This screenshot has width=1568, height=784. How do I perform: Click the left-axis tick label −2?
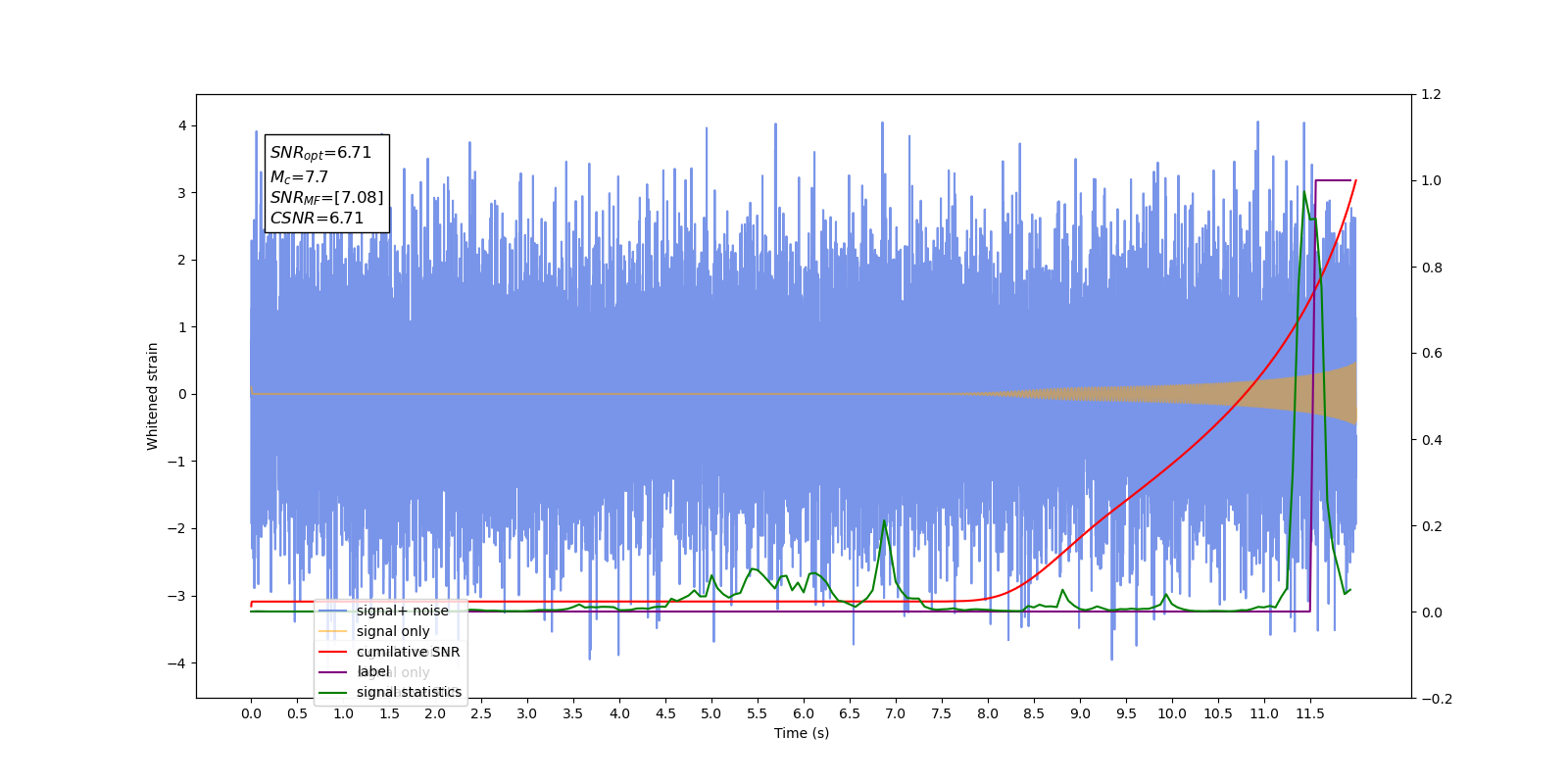coord(177,528)
